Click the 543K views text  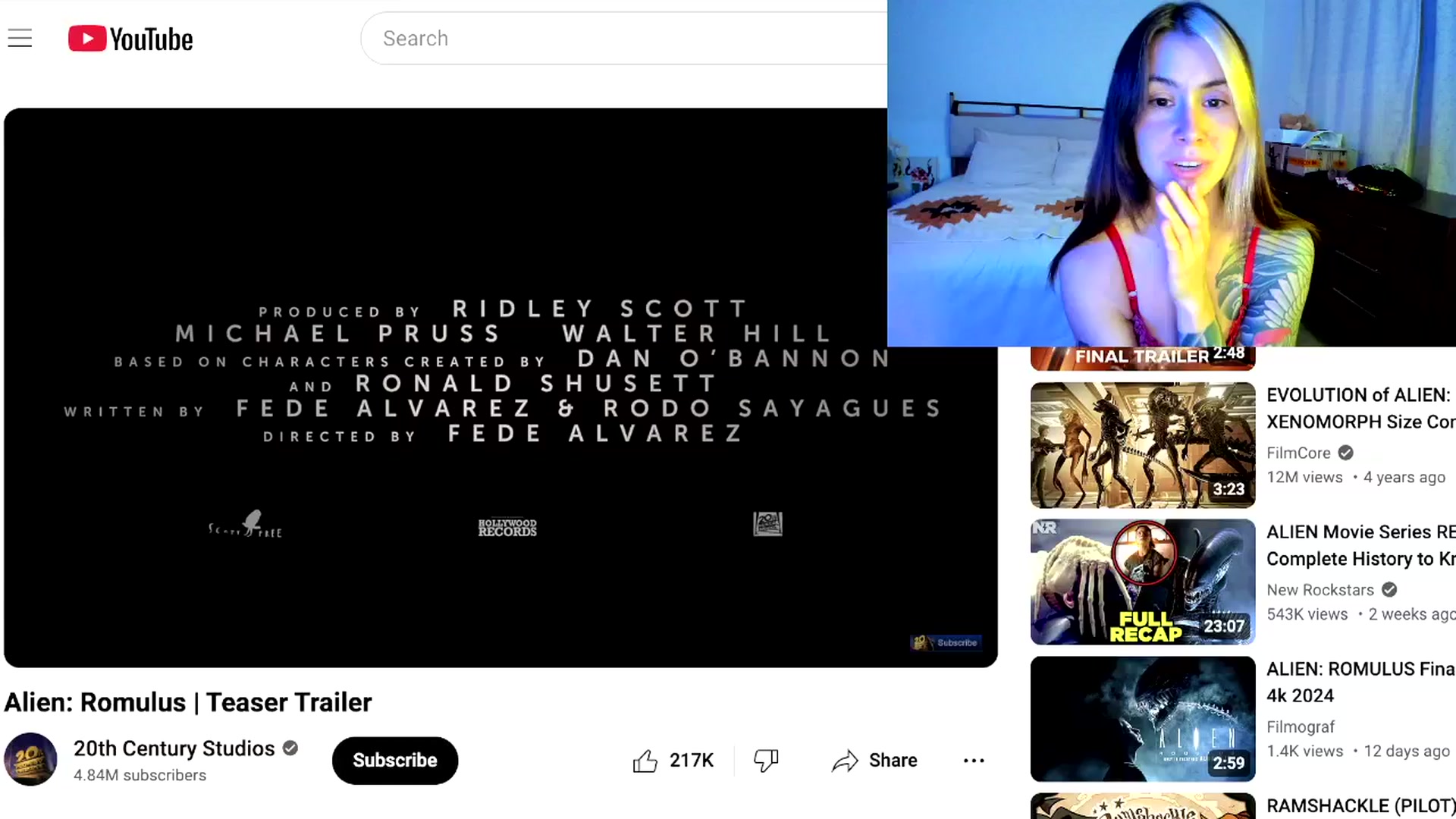[x=1307, y=614]
